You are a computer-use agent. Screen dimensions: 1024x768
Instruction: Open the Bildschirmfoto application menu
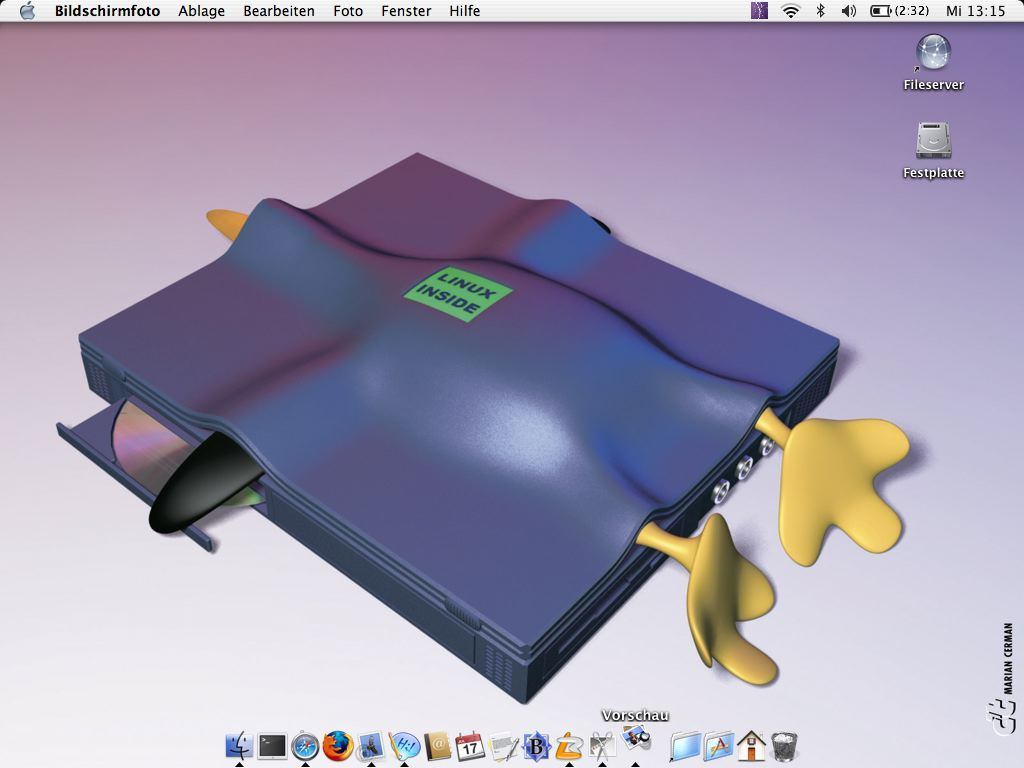tap(107, 11)
